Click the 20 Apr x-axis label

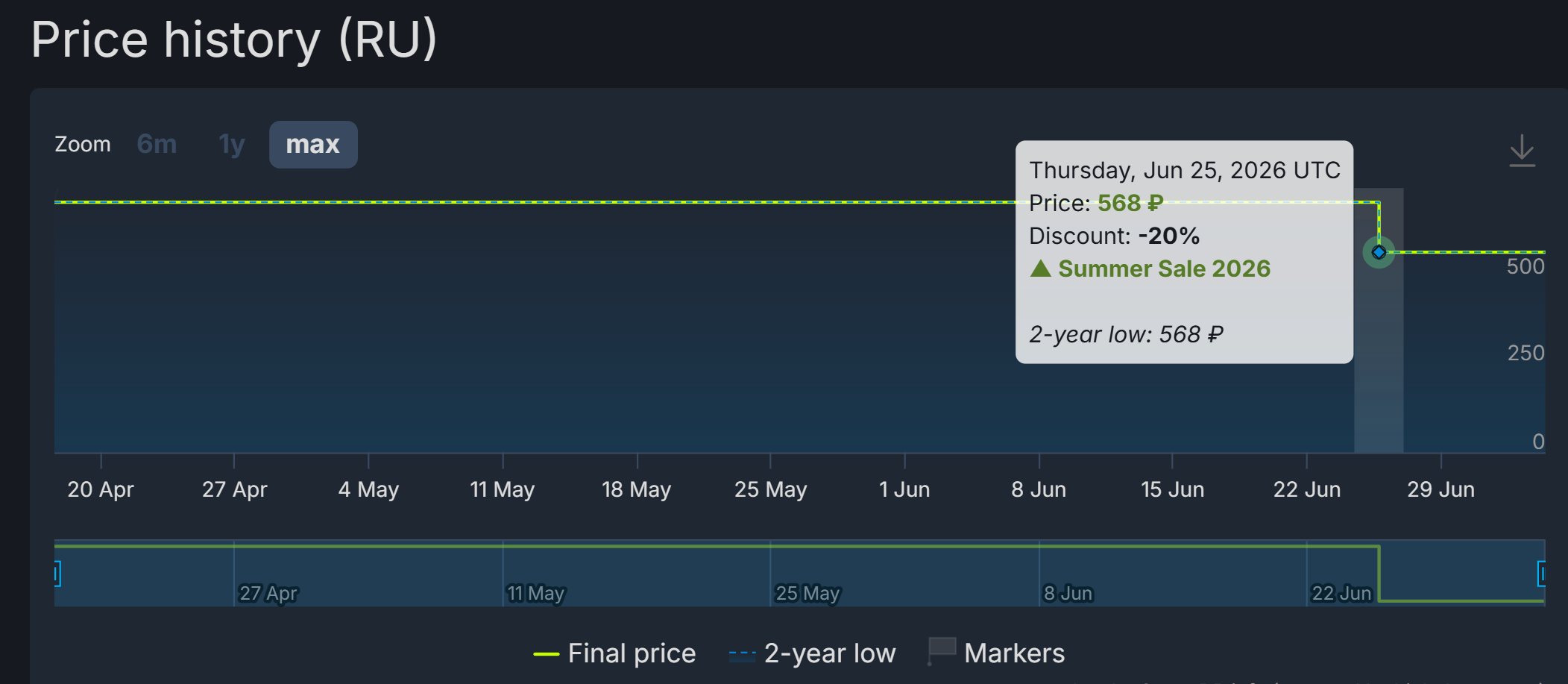click(101, 489)
